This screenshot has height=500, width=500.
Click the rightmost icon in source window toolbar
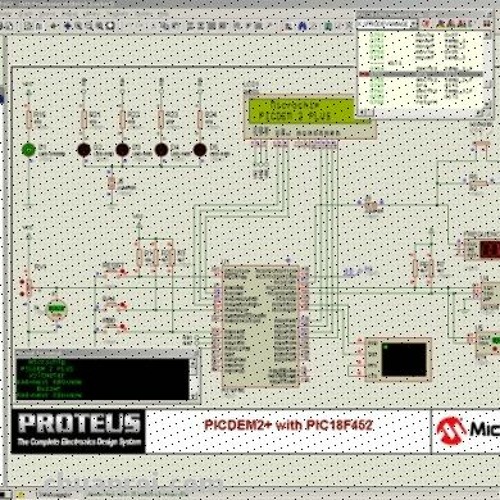tap(487, 23)
